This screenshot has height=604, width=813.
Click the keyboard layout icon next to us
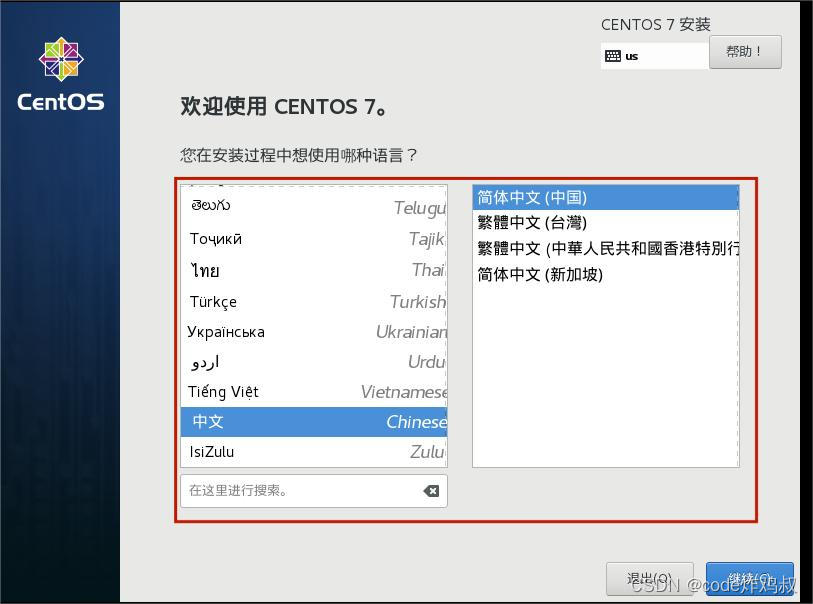pyautogui.click(x=612, y=56)
